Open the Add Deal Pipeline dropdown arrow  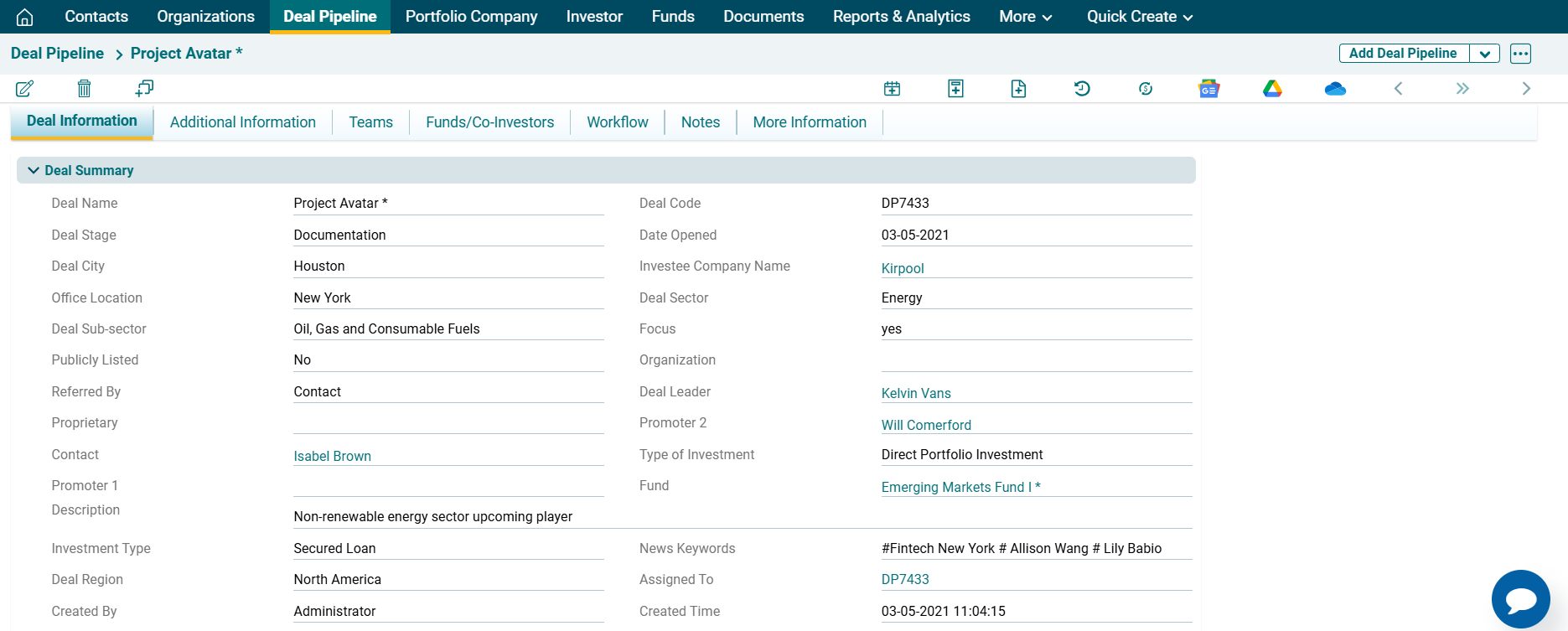[1484, 54]
